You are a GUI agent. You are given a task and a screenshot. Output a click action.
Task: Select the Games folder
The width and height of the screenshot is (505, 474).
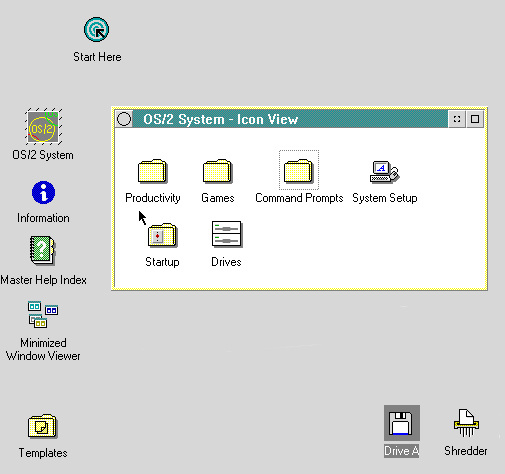[217, 171]
